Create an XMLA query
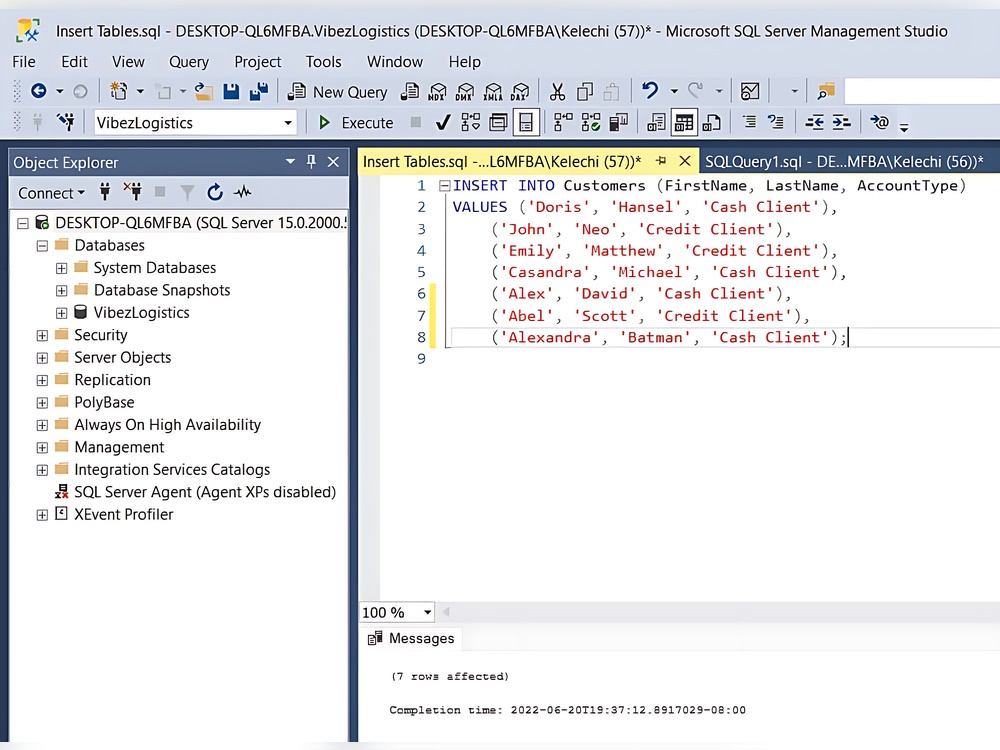The width and height of the screenshot is (1000, 750). click(x=493, y=91)
